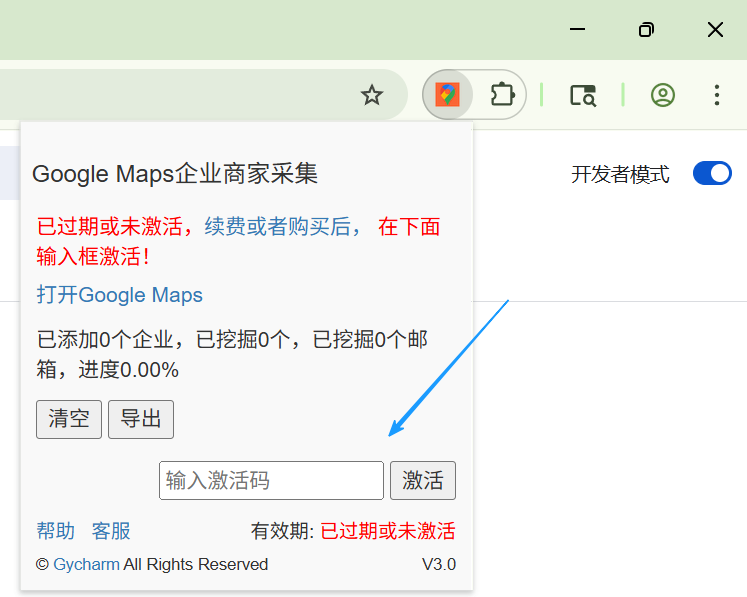Image resolution: width=747 pixels, height=597 pixels.
Task: Click the 清空 button
Action: click(x=69, y=419)
